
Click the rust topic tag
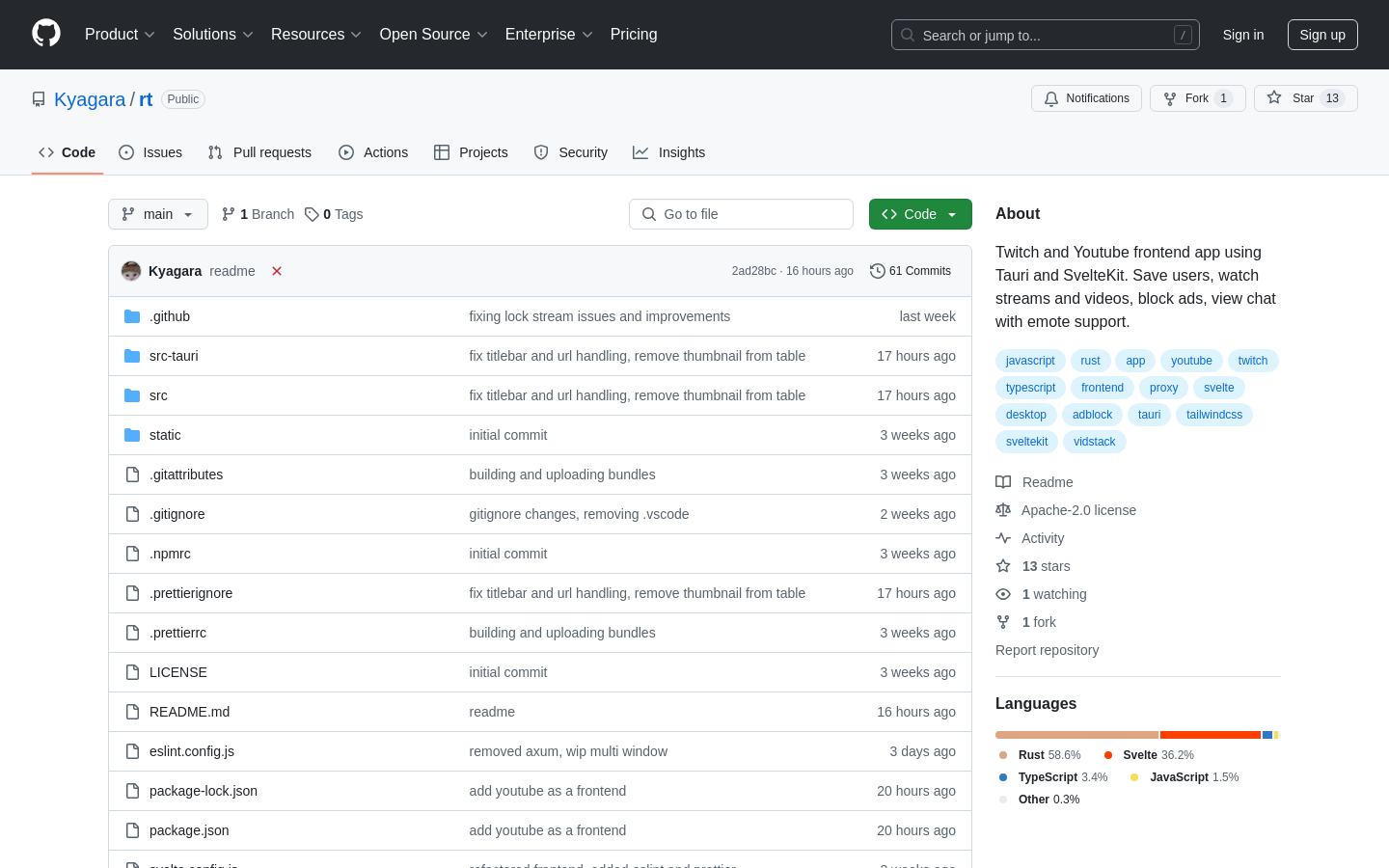(1091, 361)
